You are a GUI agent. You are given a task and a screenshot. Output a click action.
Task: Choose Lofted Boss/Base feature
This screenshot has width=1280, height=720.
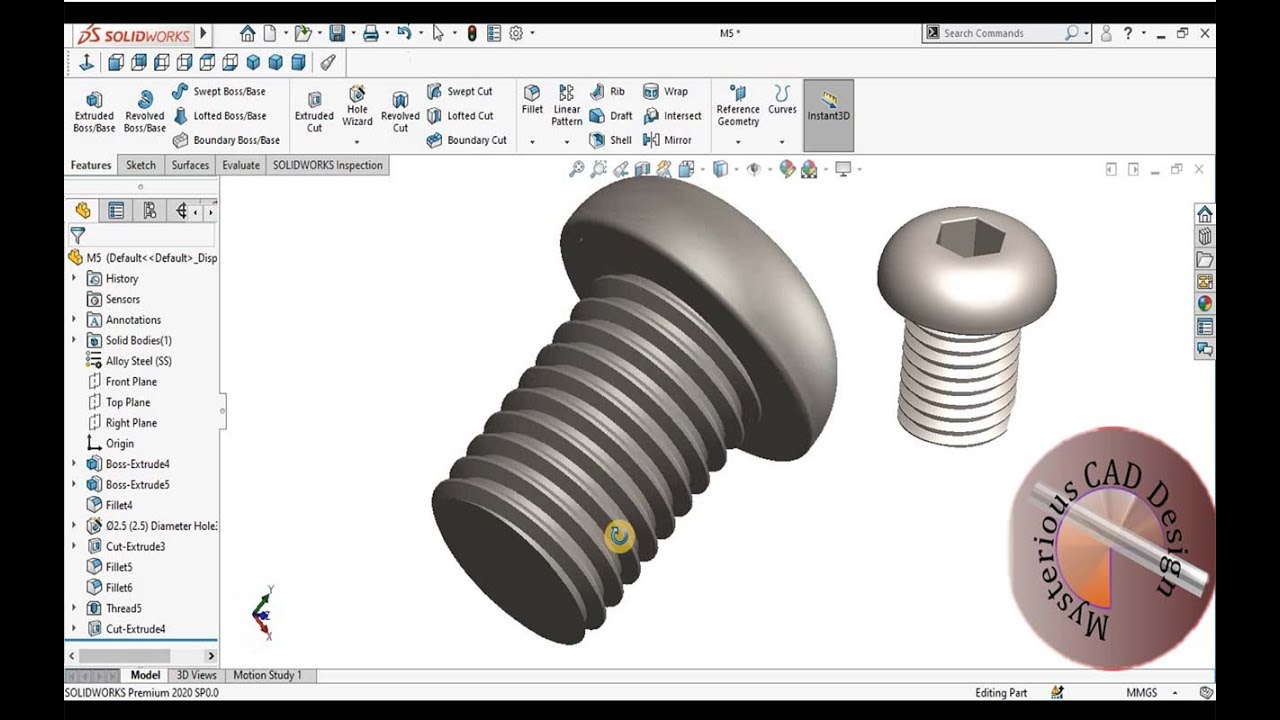pos(218,116)
